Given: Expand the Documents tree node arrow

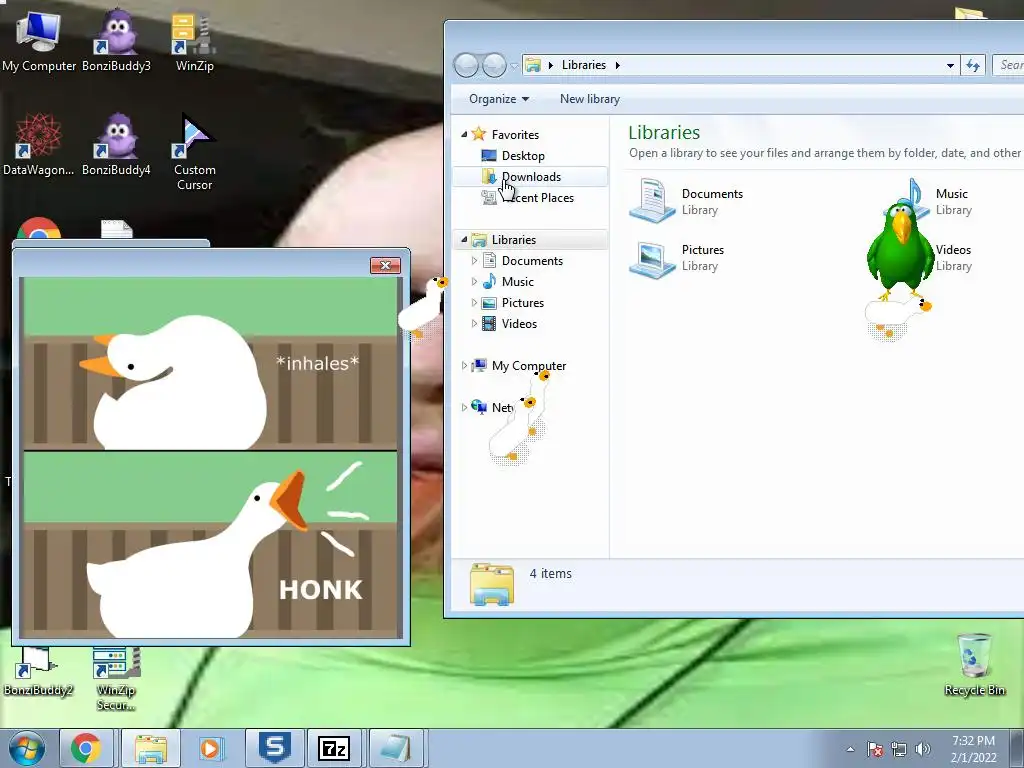Looking at the screenshot, I should pos(474,261).
